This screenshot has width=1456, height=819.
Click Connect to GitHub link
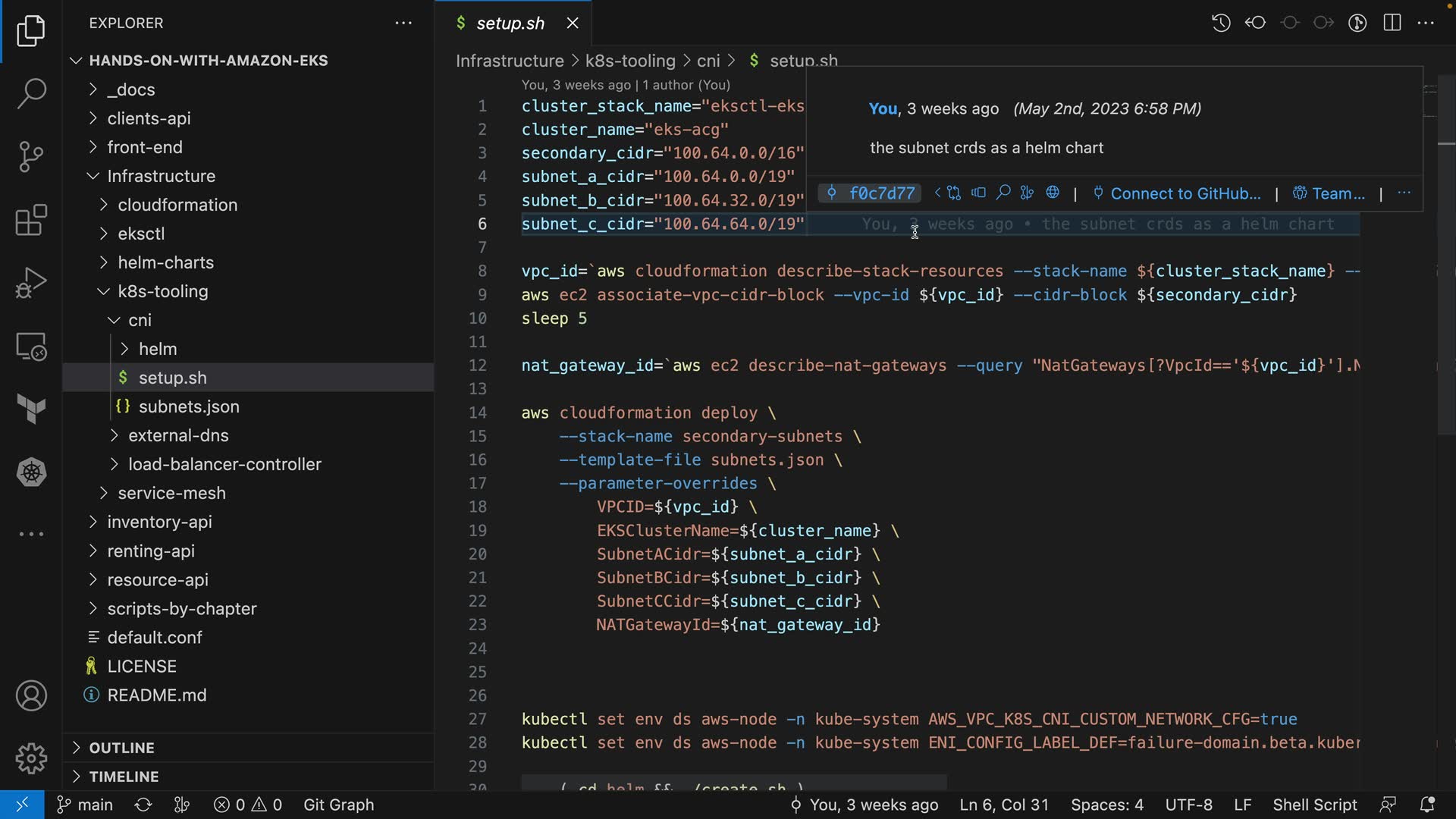point(1185,193)
